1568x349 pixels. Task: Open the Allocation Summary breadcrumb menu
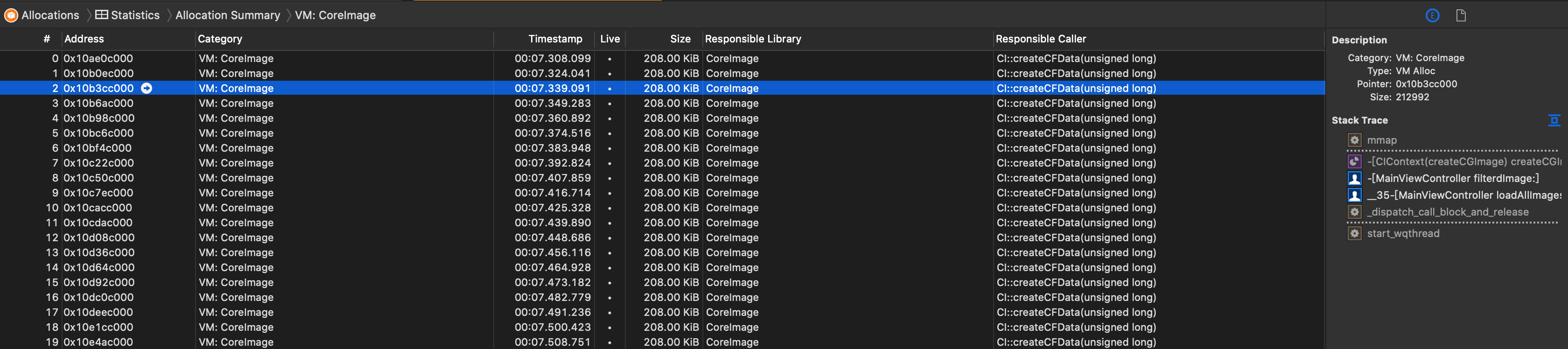tap(228, 15)
